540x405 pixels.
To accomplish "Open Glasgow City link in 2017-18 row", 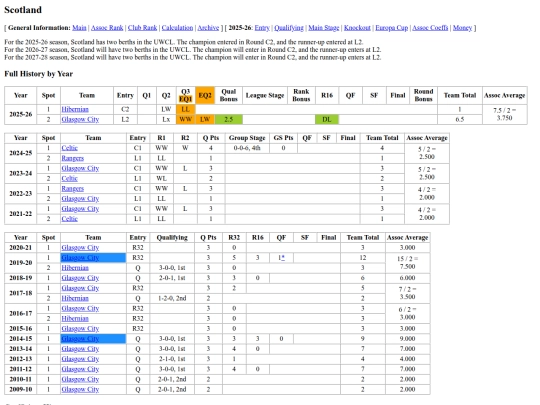I will pyautogui.click(x=80, y=288).
